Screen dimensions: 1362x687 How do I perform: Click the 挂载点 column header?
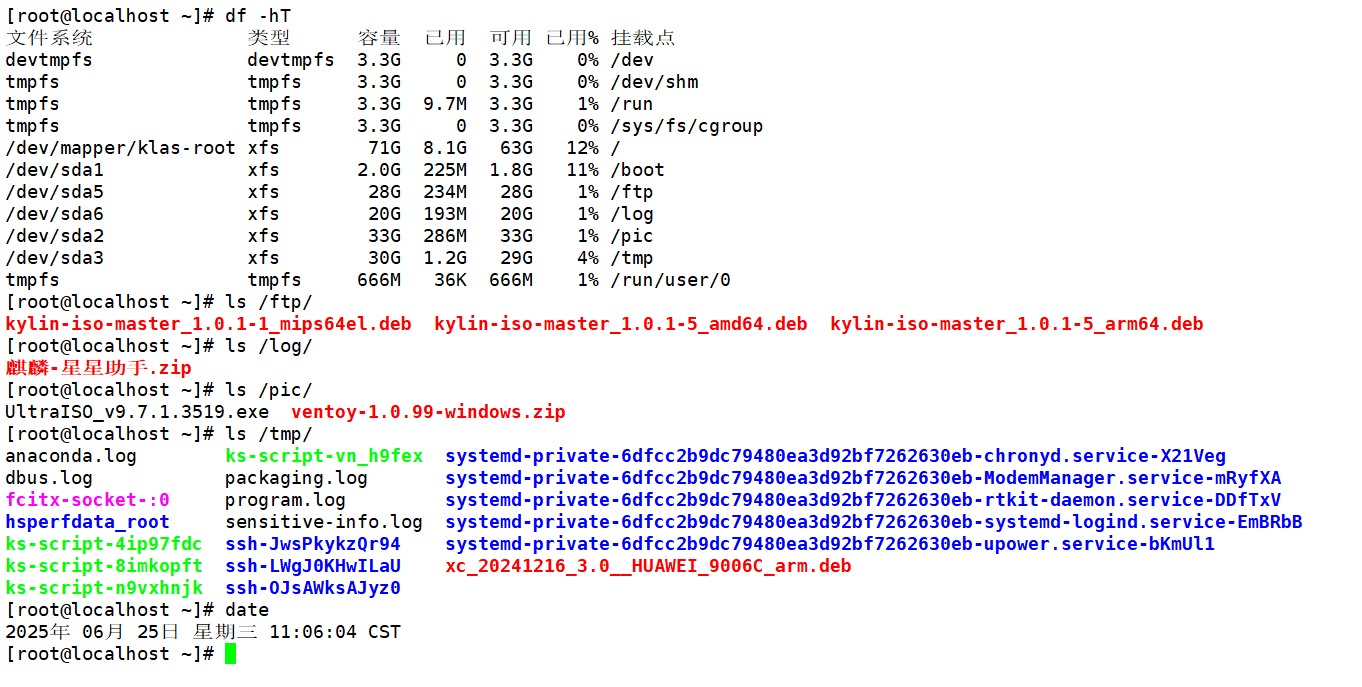(x=643, y=38)
